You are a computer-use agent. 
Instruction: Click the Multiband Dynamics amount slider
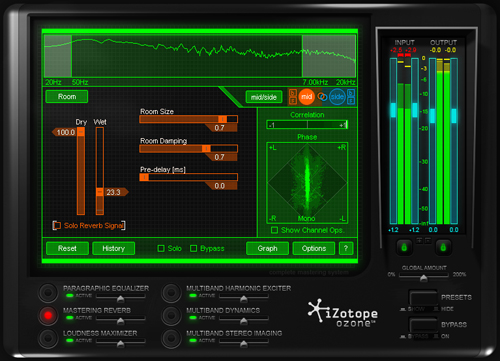click(x=244, y=320)
